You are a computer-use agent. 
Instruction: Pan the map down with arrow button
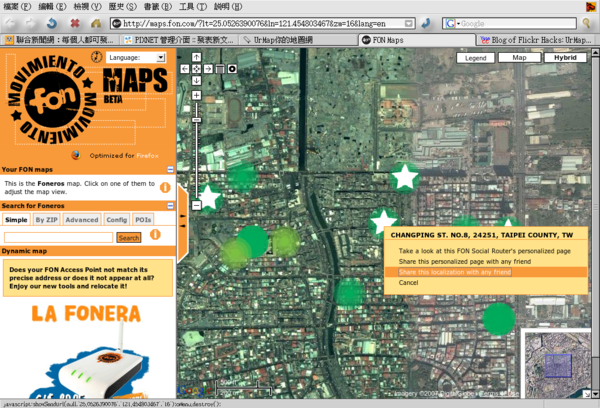pyautogui.click(x=196, y=80)
